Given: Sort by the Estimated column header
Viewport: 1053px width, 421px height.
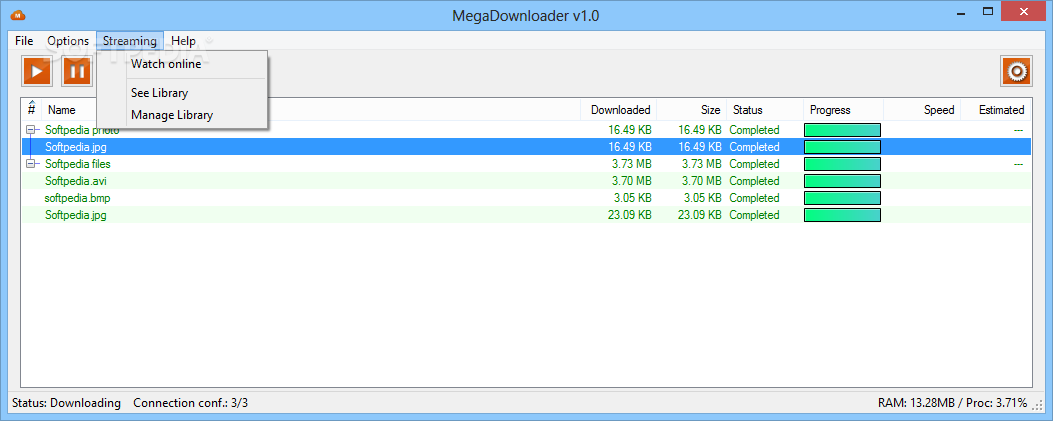Looking at the screenshot, I should [996, 109].
